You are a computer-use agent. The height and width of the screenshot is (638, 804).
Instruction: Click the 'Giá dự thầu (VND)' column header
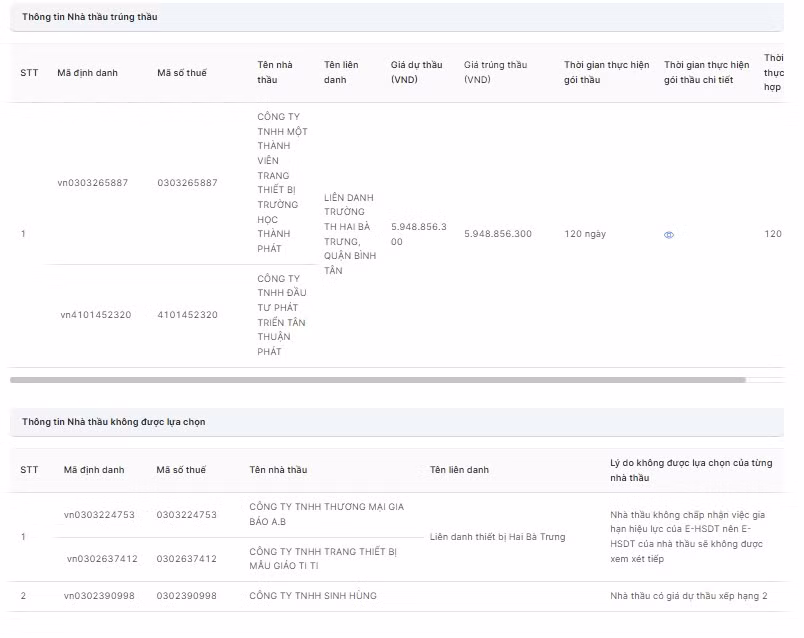click(x=416, y=72)
